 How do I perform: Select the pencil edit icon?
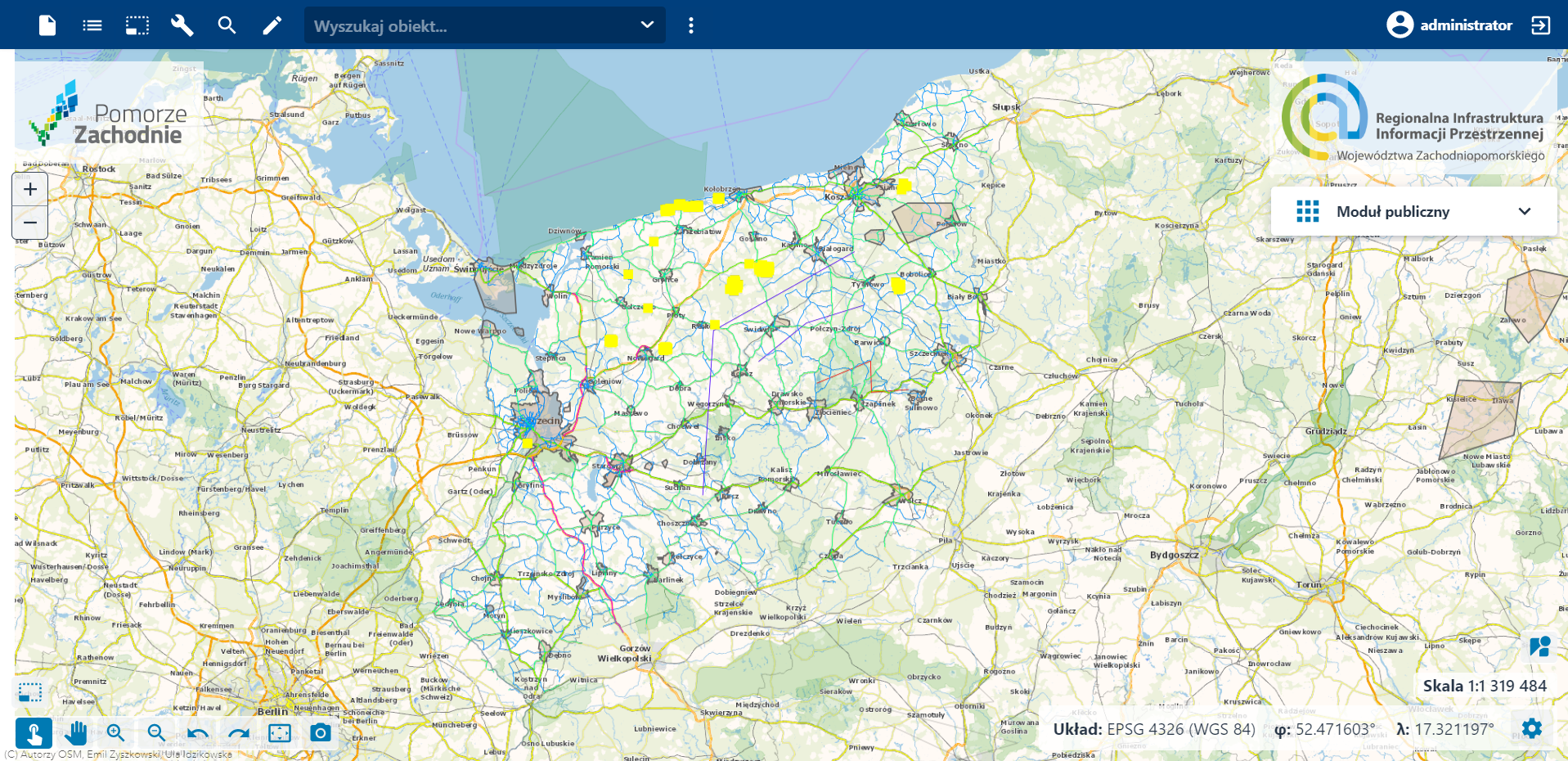(x=272, y=25)
